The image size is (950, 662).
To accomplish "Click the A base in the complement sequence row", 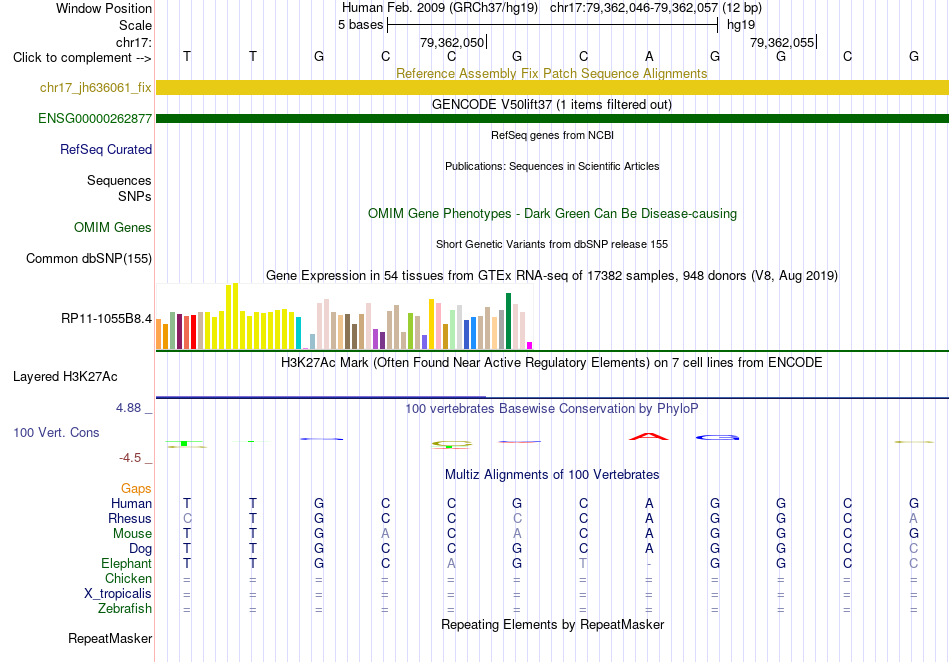I will pyautogui.click(x=649, y=56).
